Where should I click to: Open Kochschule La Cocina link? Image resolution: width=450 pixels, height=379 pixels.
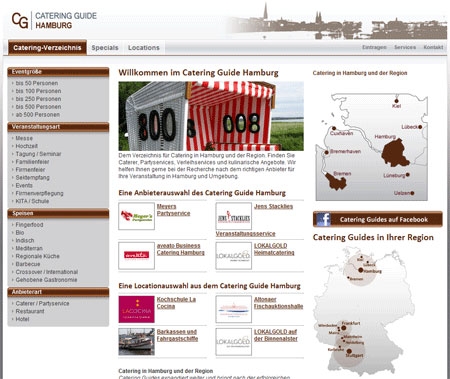[176, 303]
